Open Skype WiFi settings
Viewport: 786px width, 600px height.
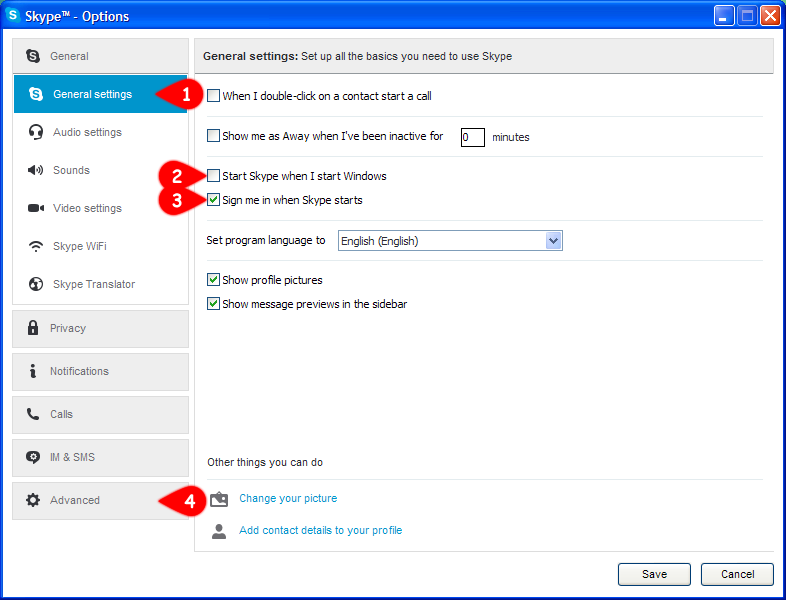[x=100, y=246]
